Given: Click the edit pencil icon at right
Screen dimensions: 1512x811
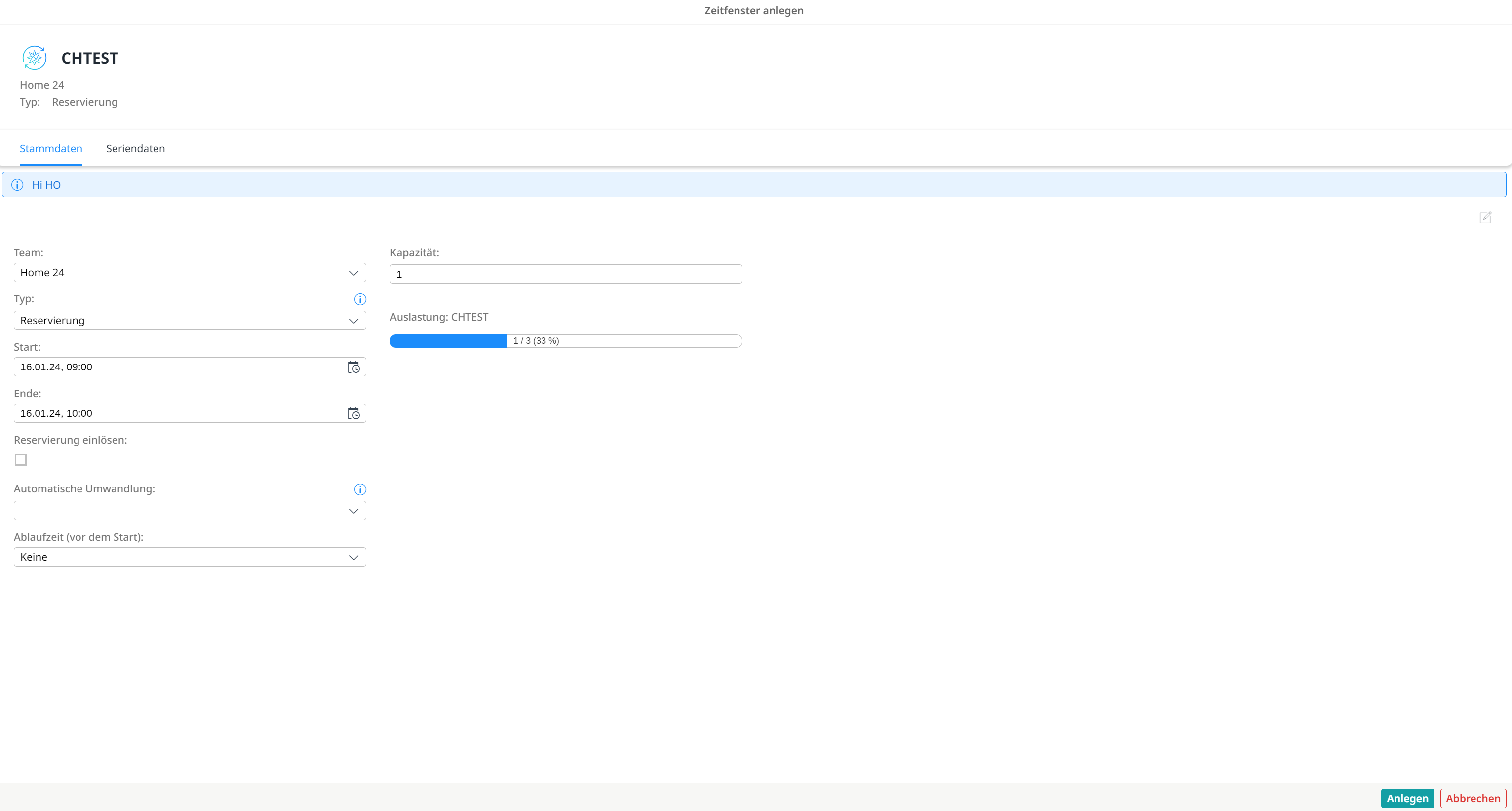Looking at the screenshot, I should coord(1485,218).
